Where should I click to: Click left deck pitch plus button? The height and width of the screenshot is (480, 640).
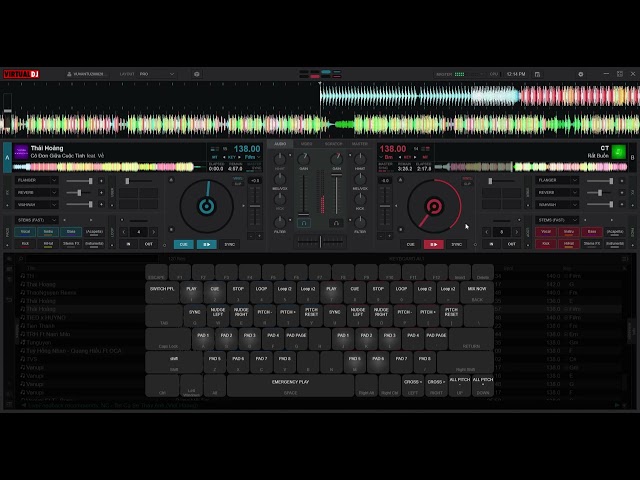point(259,236)
